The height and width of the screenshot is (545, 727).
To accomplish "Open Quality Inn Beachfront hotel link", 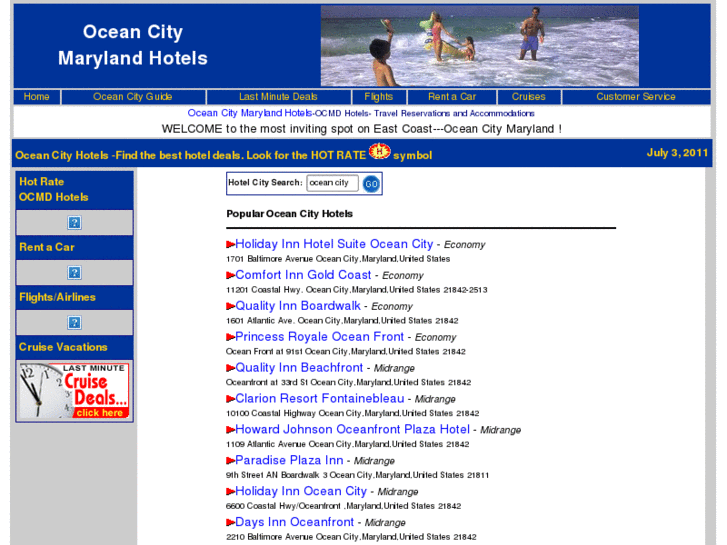I will point(299,368).
